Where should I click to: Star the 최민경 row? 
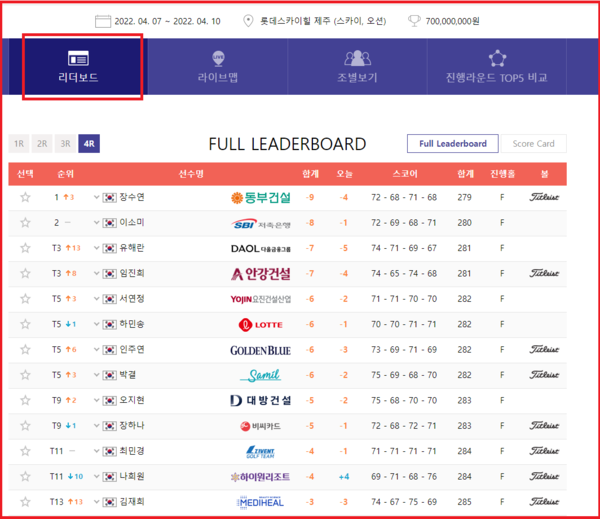click(25, 451)
